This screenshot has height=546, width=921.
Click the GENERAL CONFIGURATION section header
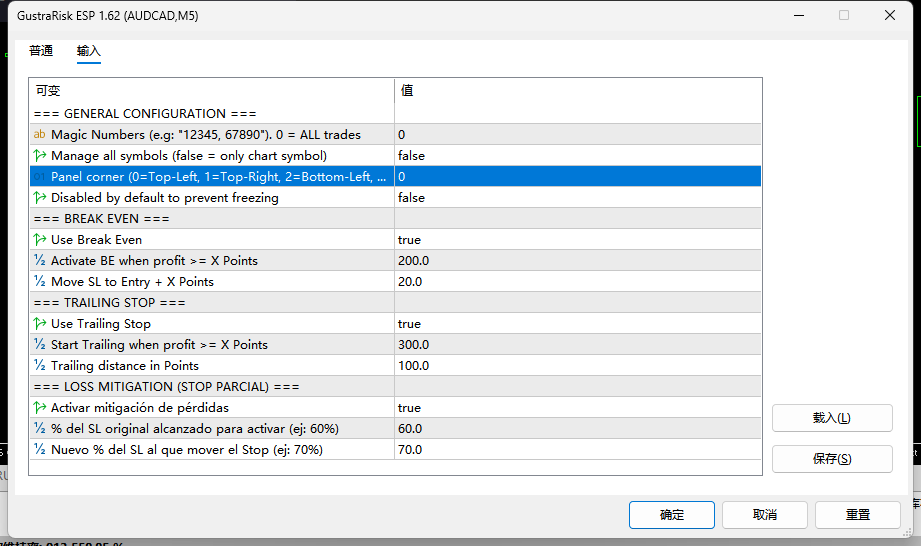pyautogui.click(x=144, y=113)
